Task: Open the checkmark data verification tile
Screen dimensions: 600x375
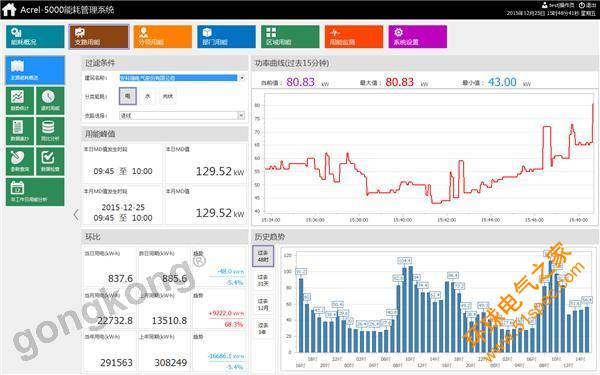Action: tap(50, 161)
